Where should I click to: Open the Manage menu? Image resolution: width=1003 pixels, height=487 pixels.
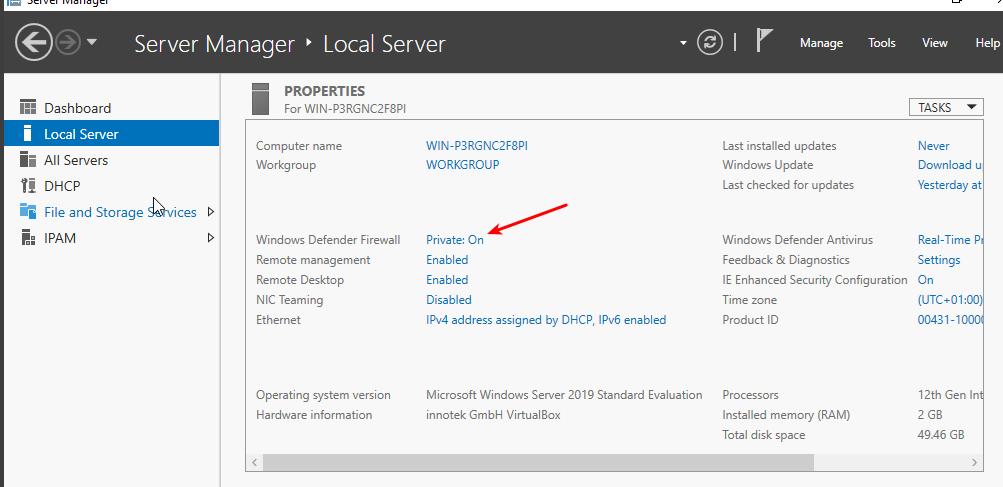(821, 43)
